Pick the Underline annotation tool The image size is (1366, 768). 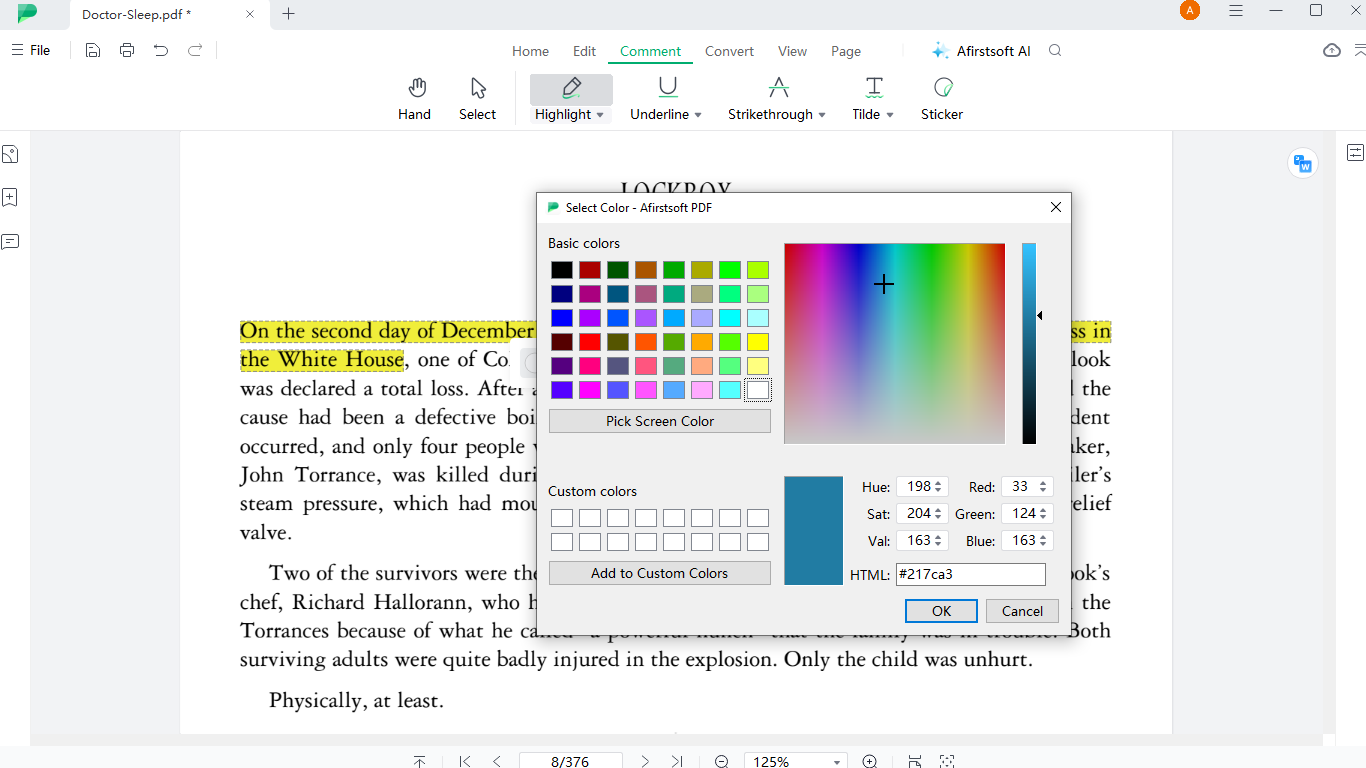coord(667,89)
